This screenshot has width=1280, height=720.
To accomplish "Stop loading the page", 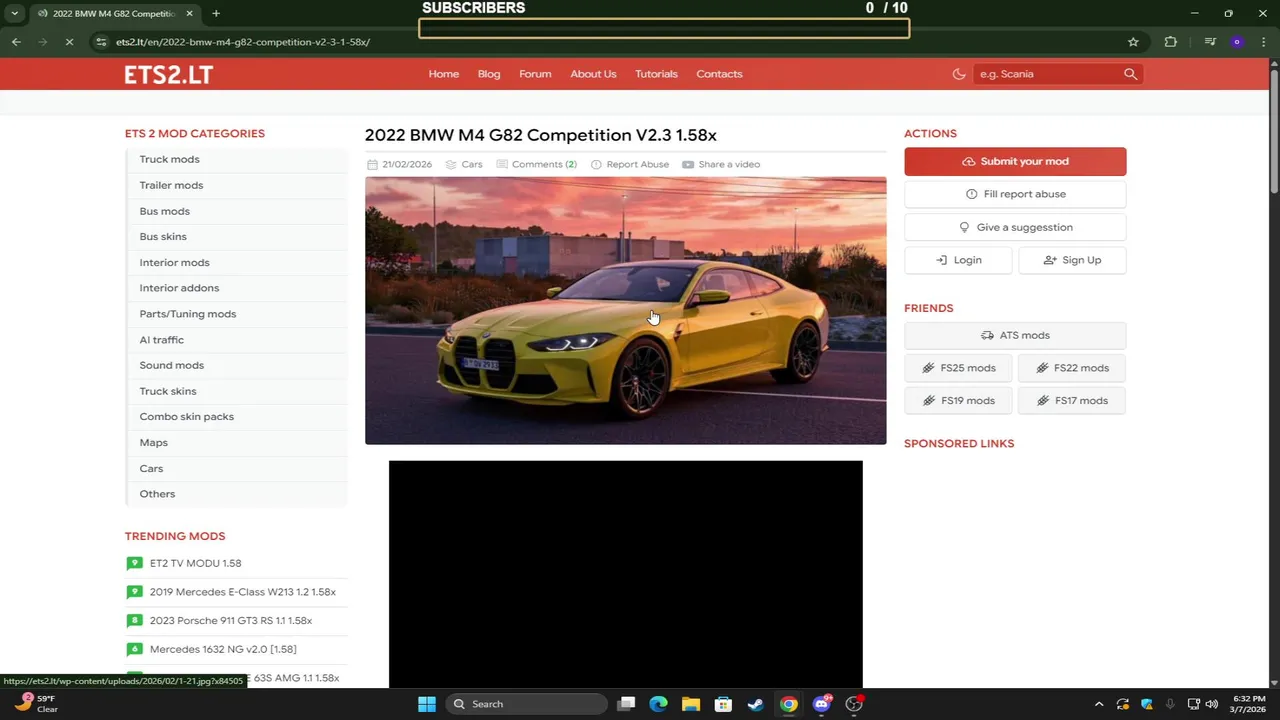I will (69, 42).
